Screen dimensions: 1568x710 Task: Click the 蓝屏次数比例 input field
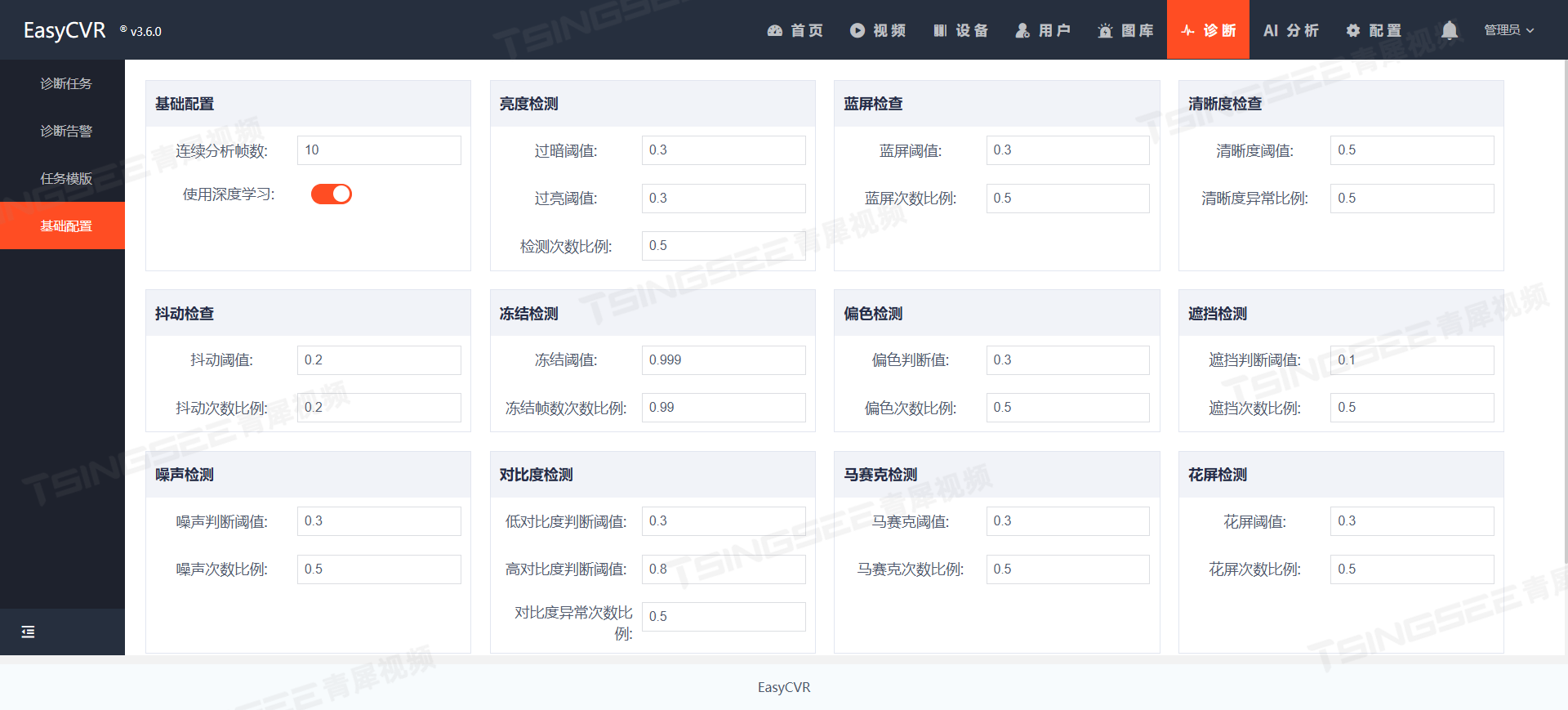(1068, 199)
